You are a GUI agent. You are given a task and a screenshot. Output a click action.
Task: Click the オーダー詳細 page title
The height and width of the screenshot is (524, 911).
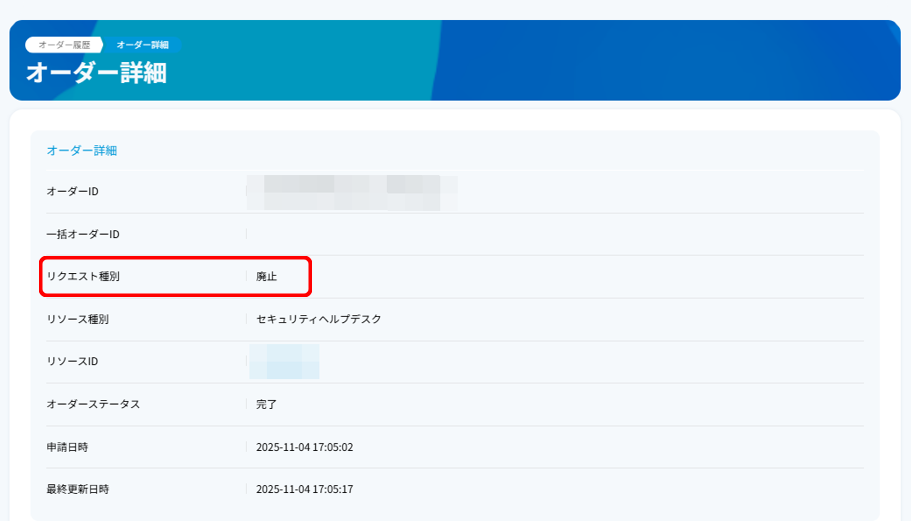[x=96, y=73]
